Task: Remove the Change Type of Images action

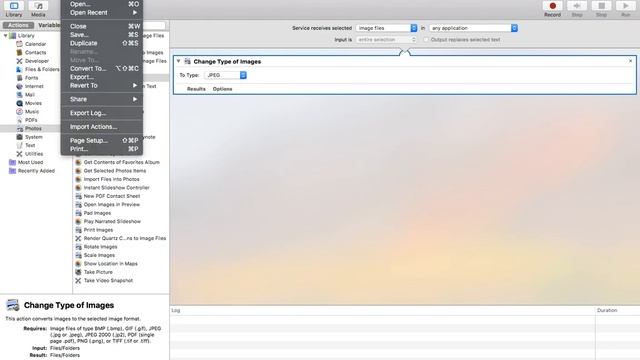Action: tap(631, 61)
